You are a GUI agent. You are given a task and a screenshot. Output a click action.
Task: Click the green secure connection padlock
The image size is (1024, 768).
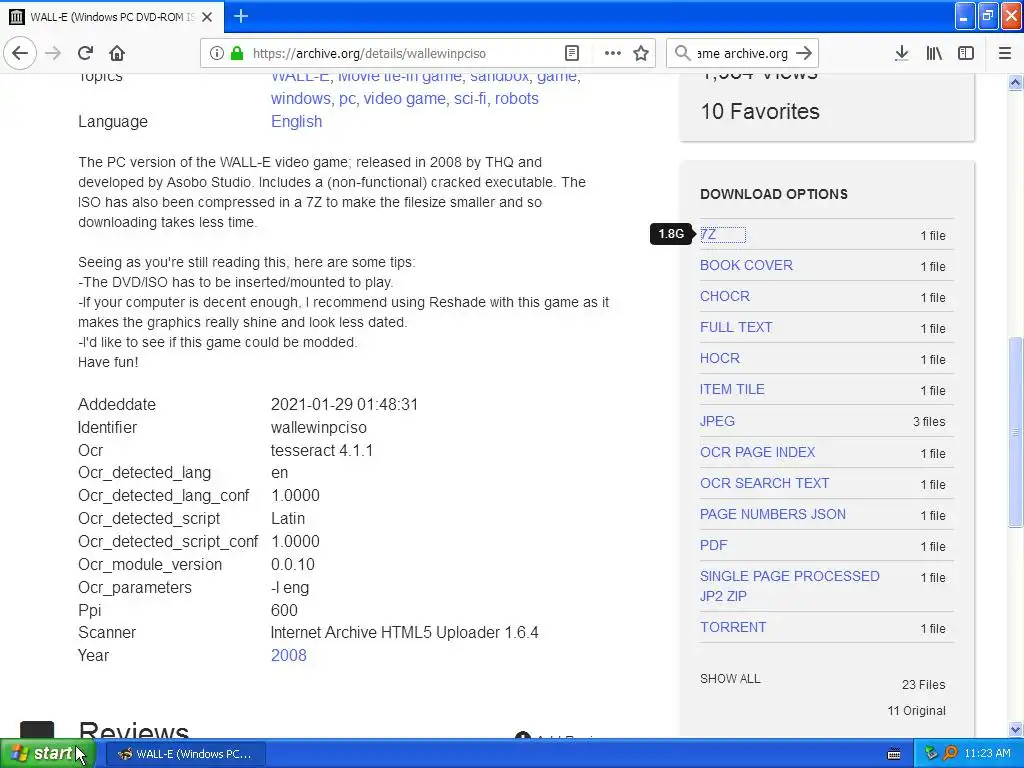(237, 53)
